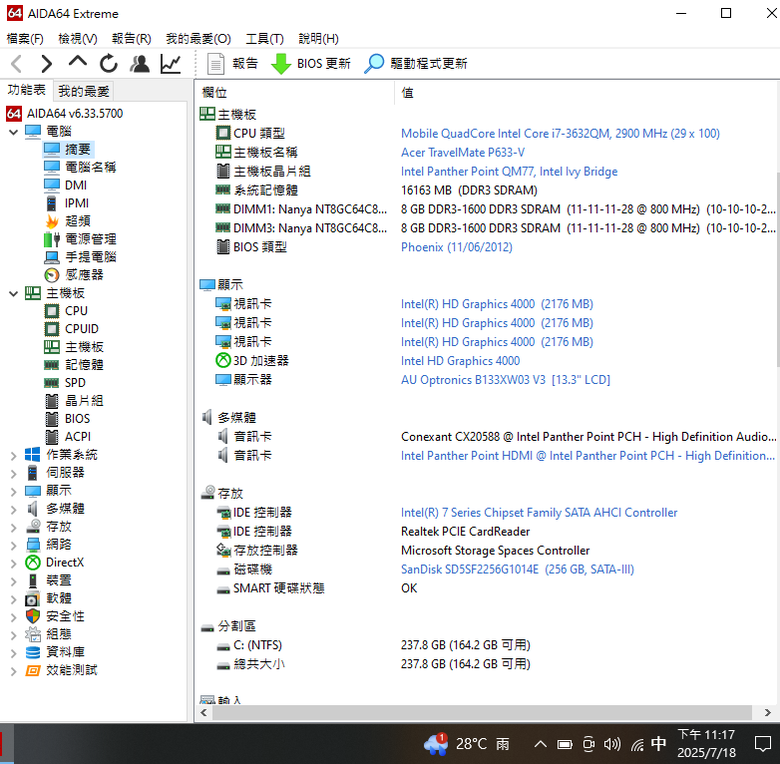The image size is (780, 764).
Task: Select the ACPI tree item
Action: point(78,436)
